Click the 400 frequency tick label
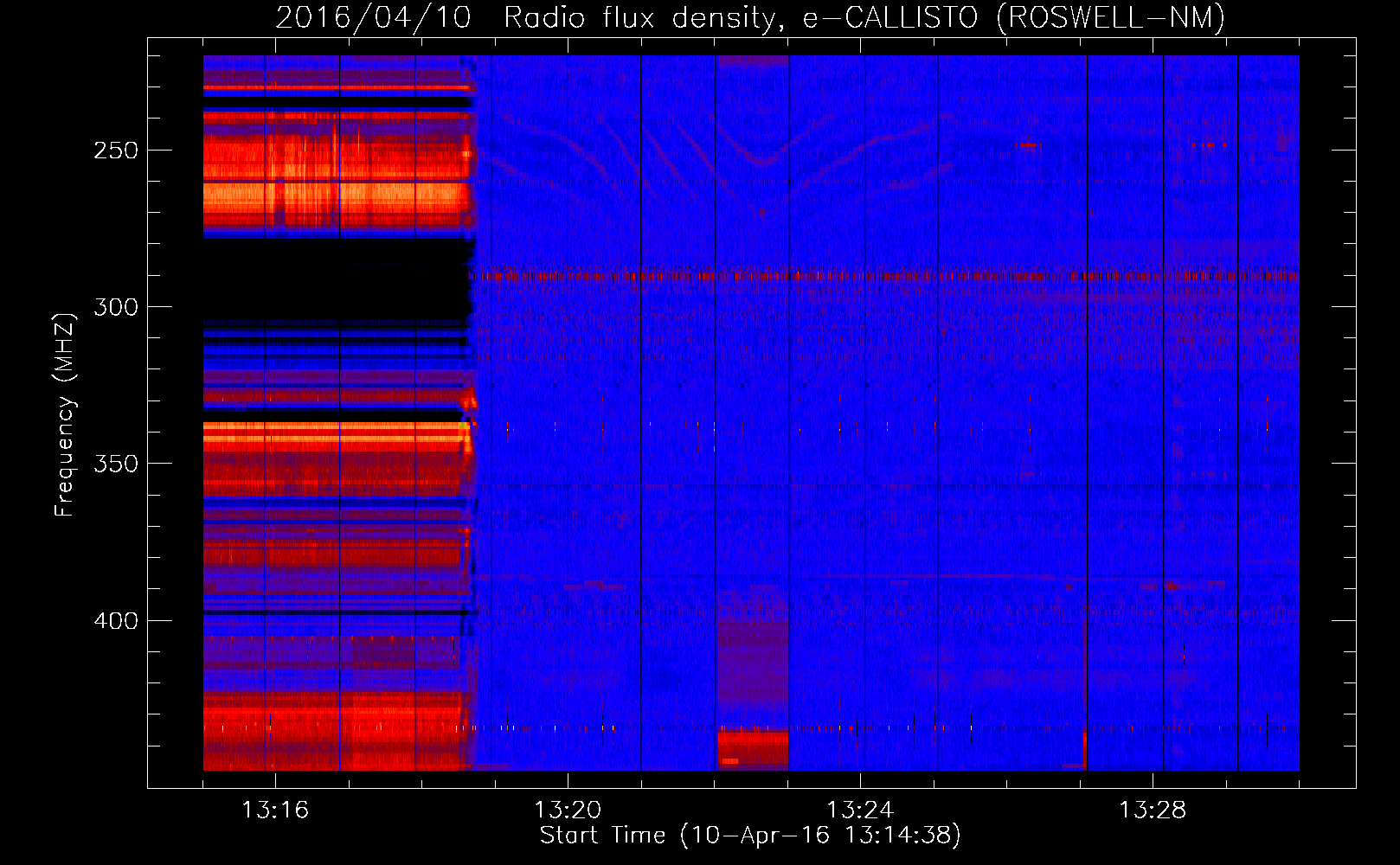 pos(116,621)
